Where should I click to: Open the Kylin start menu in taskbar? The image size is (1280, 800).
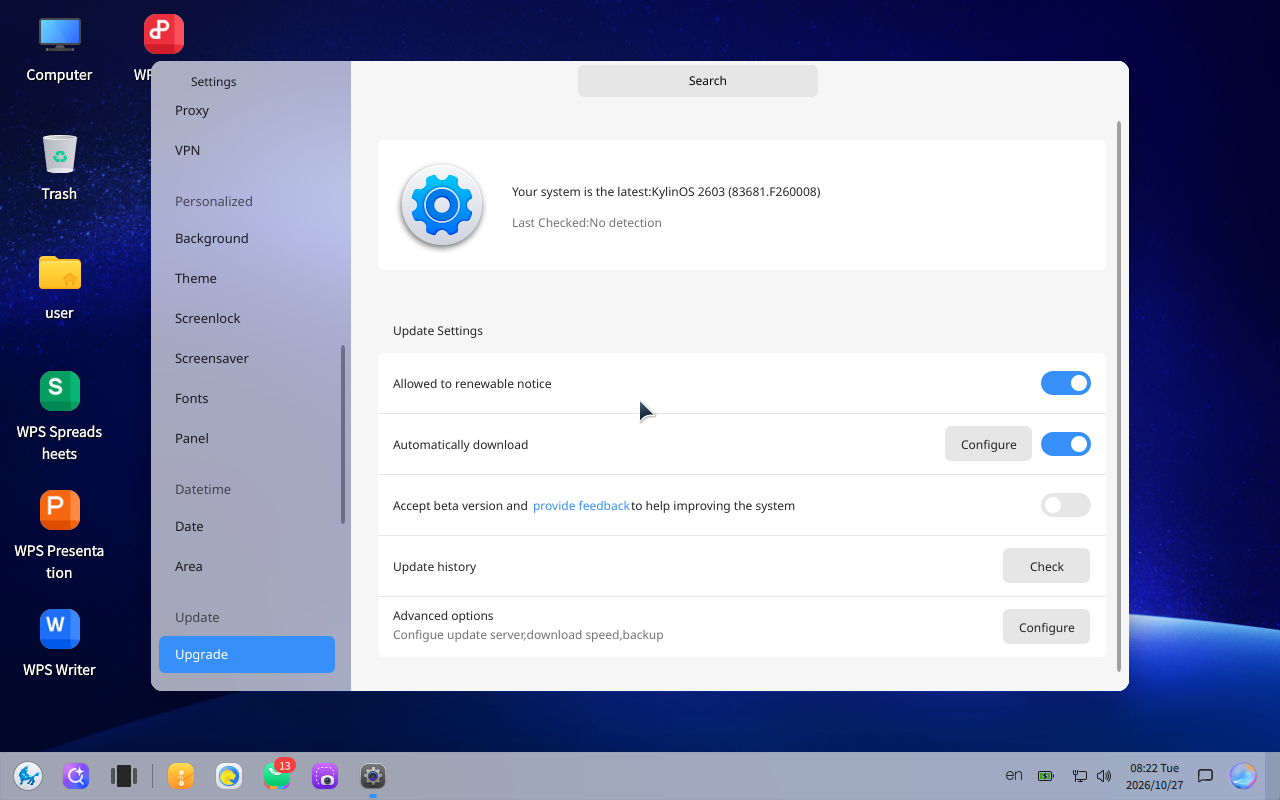tap(28, 776)
